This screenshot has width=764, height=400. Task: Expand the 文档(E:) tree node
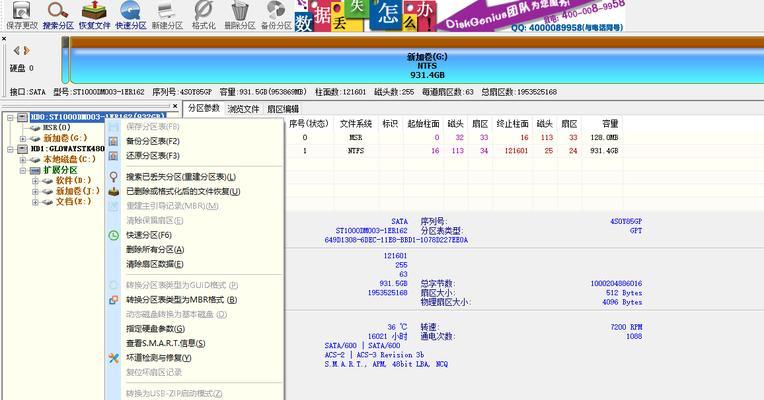[x=35, y=202]
